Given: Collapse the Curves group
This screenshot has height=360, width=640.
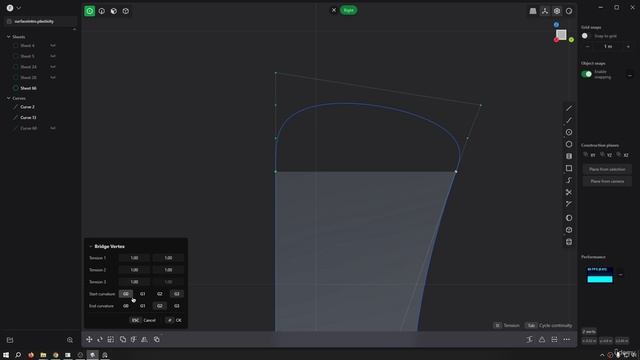Looking at the screenshot, I should pos(8,98).
